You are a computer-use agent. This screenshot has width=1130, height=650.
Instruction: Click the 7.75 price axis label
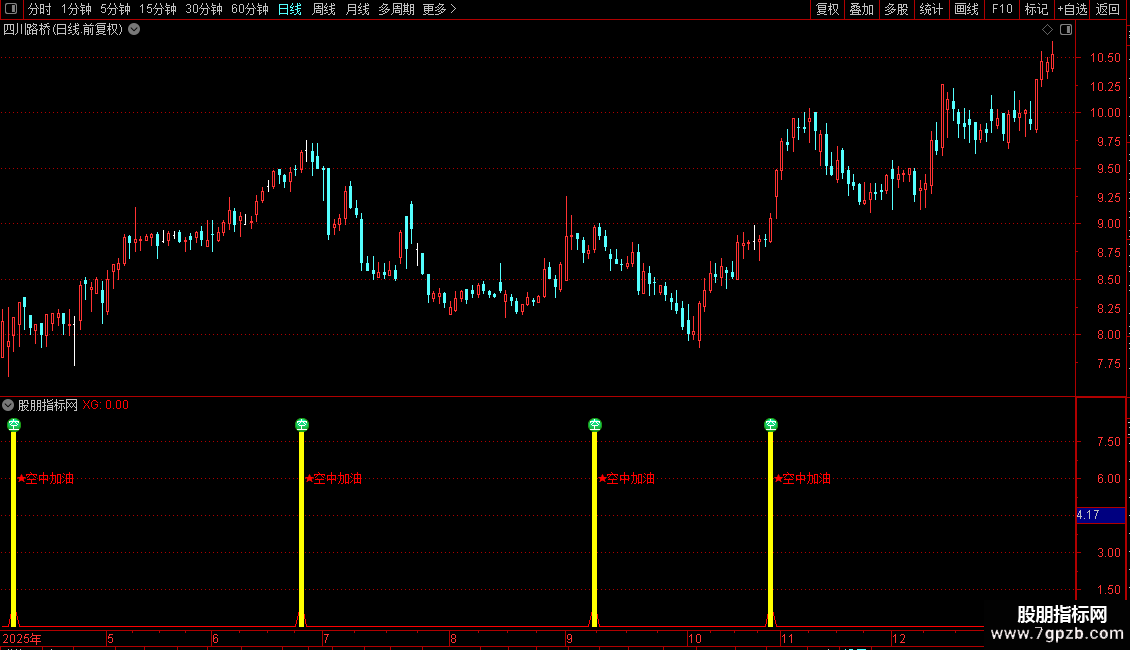point(1108,364)
